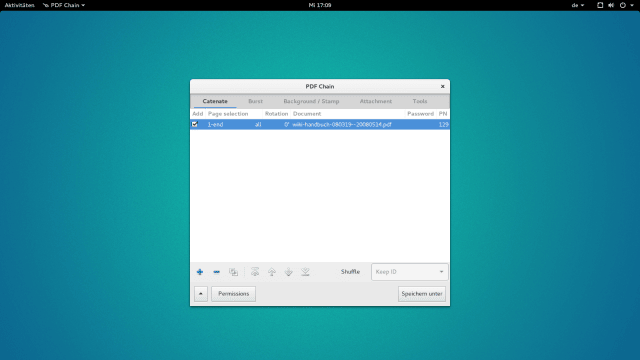Move selected file to top

point(255,272)
